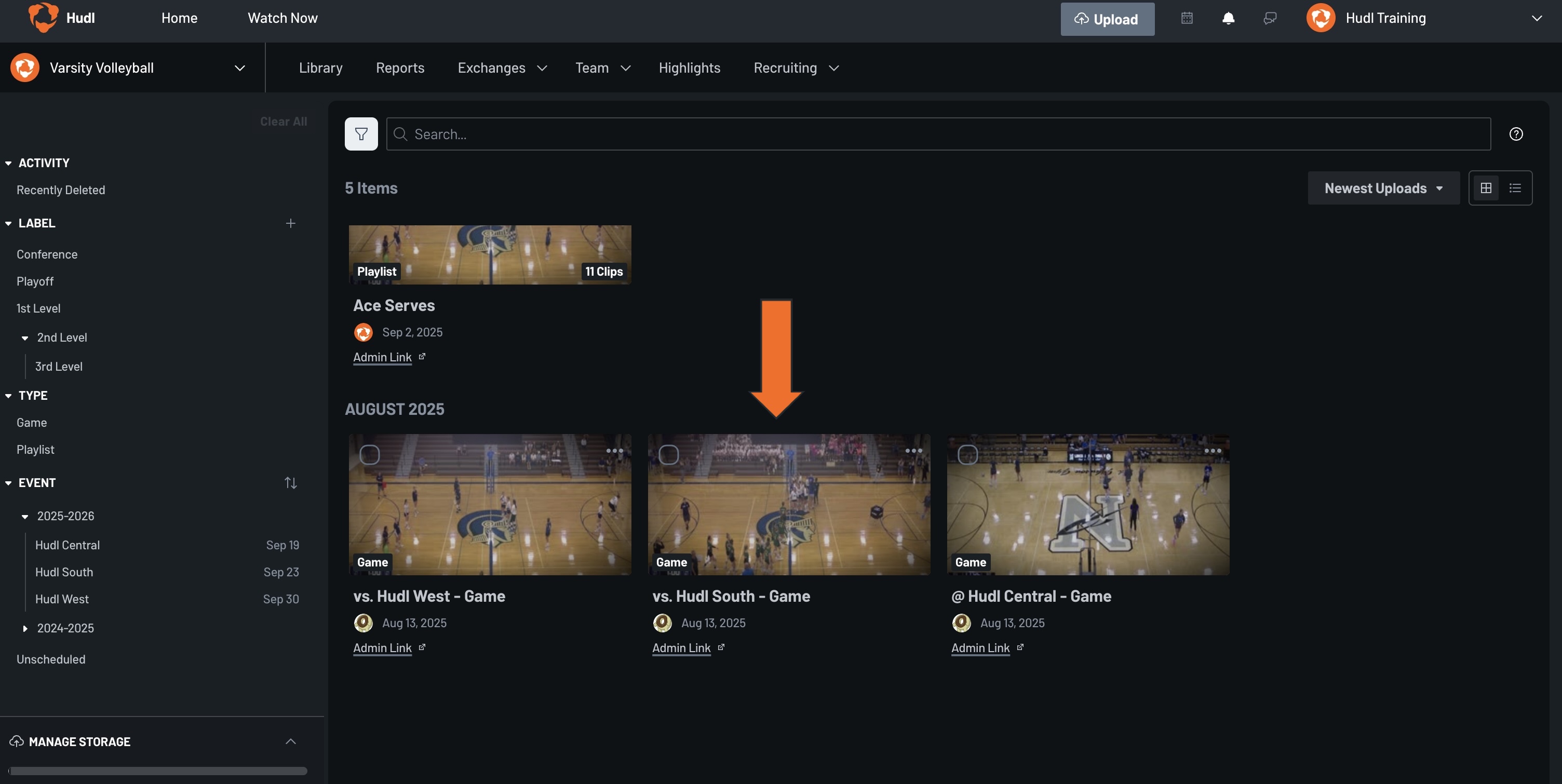
Task: Click the Varsity Volleyball team logo
Action: (25, 67)
